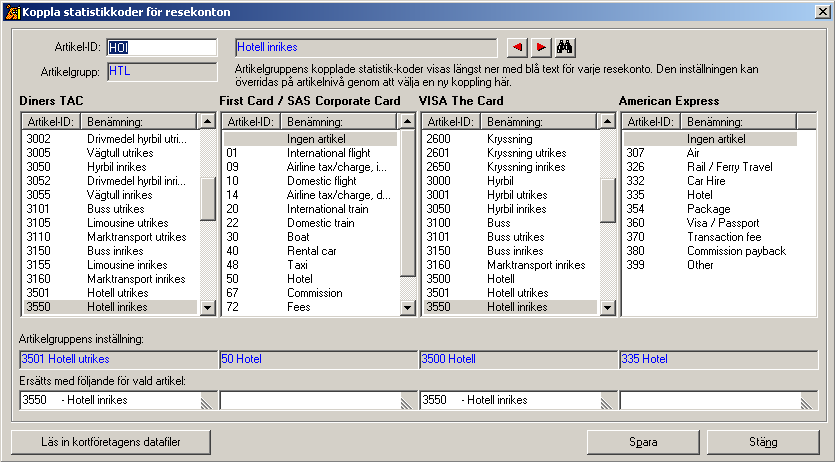835x462 pixels.
Task: Select 3550 Hotell inrikes in Diners TAC
Action: point(111,307)
